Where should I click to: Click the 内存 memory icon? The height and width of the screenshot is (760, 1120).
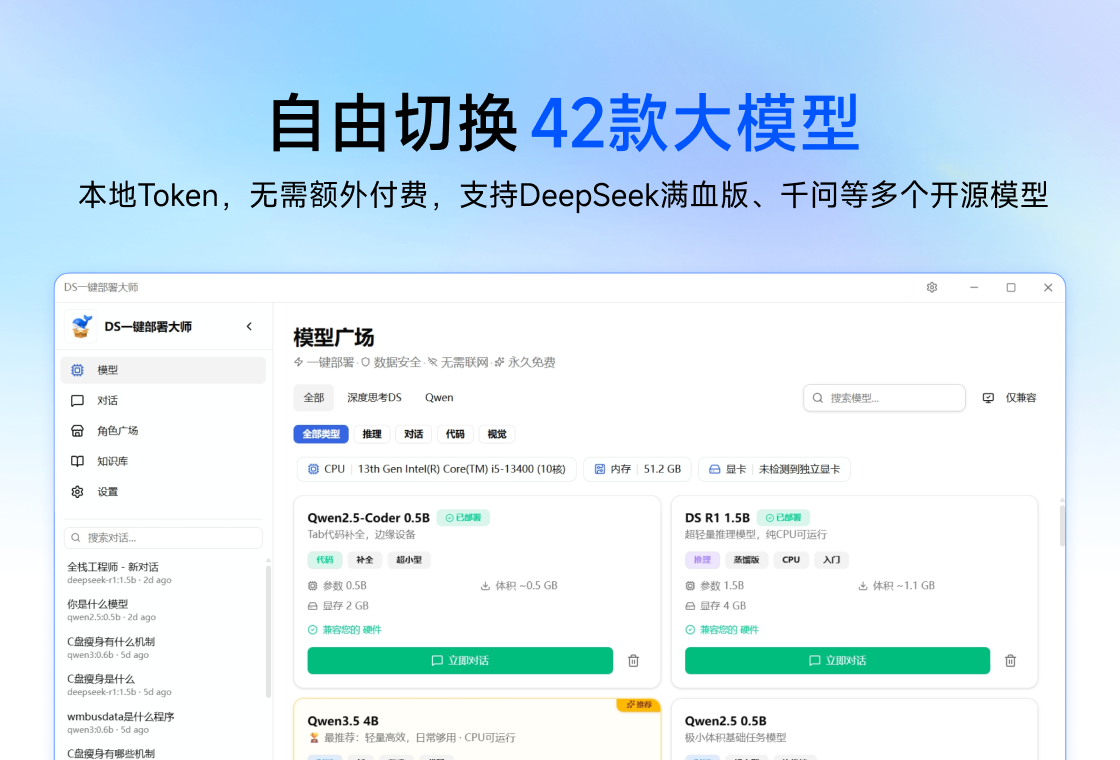(x=599, y=469)
